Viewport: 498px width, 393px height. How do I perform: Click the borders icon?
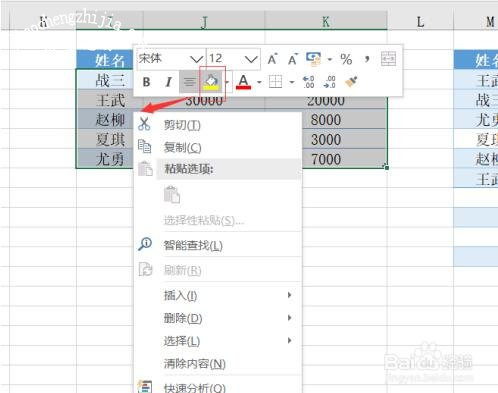275,82
